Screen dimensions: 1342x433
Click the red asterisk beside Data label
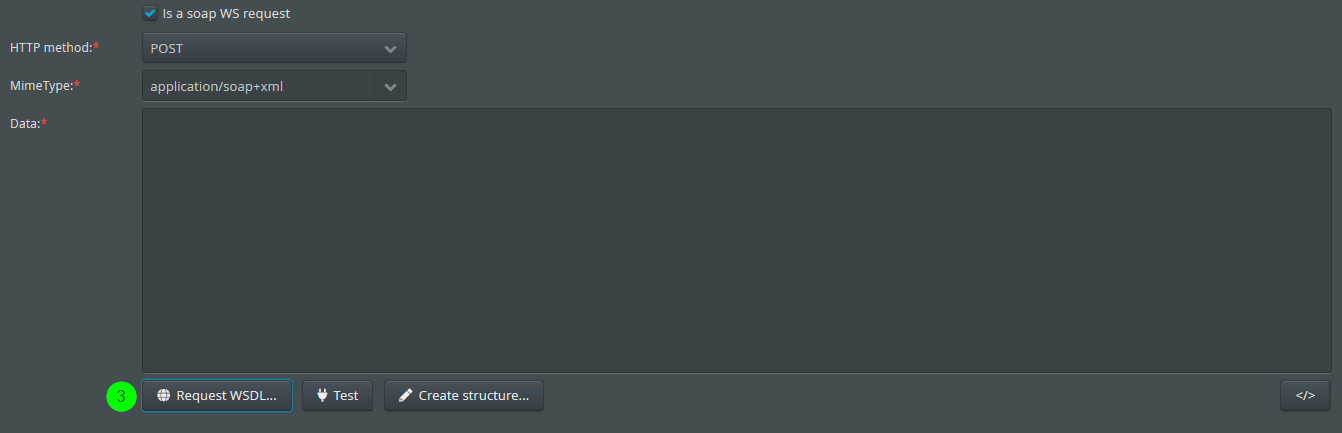click(45, 121)
